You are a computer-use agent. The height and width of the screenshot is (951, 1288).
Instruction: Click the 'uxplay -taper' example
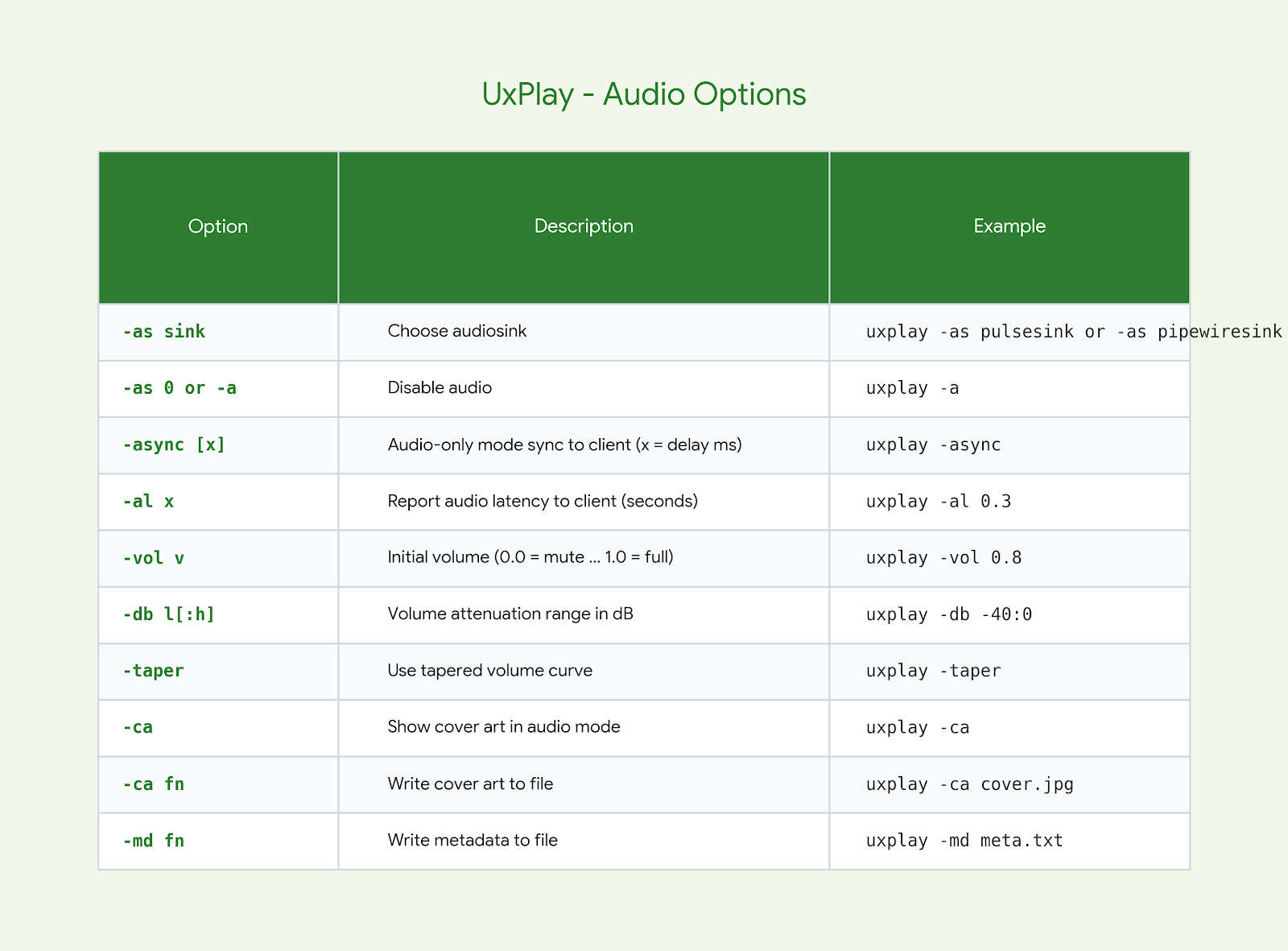click(933, 671)
